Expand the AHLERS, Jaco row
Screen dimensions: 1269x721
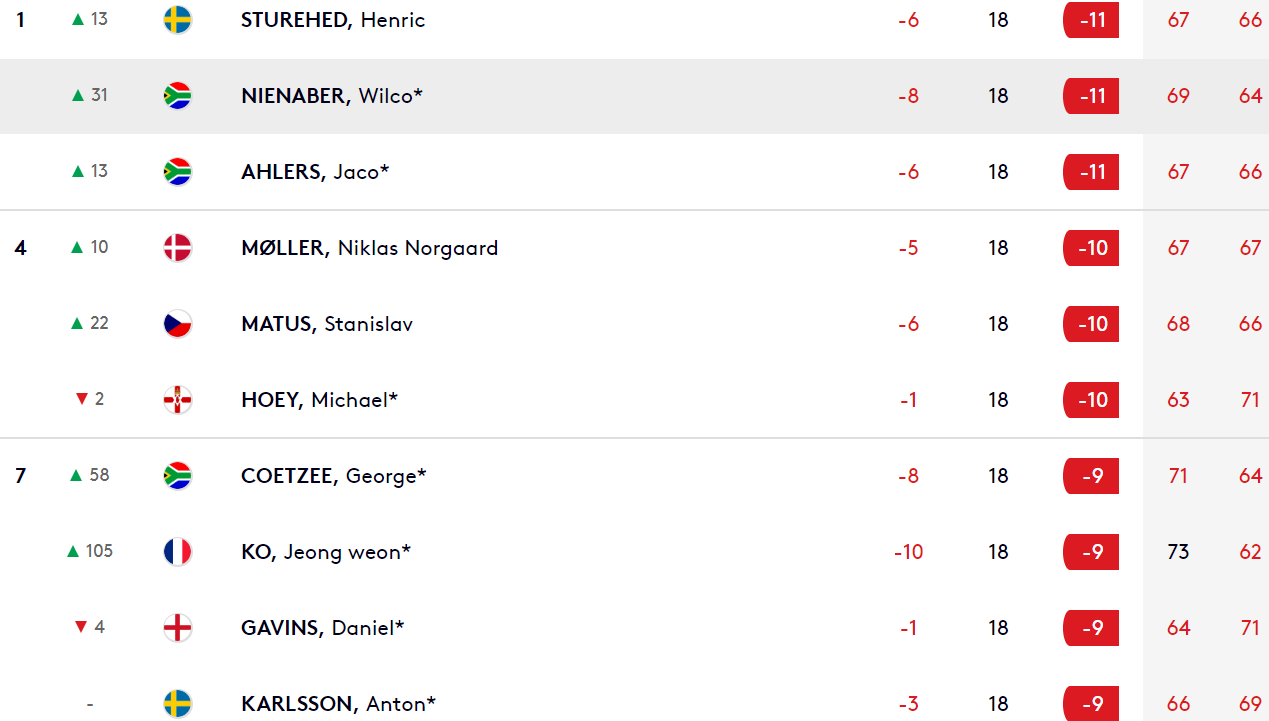tap(634, 172)
